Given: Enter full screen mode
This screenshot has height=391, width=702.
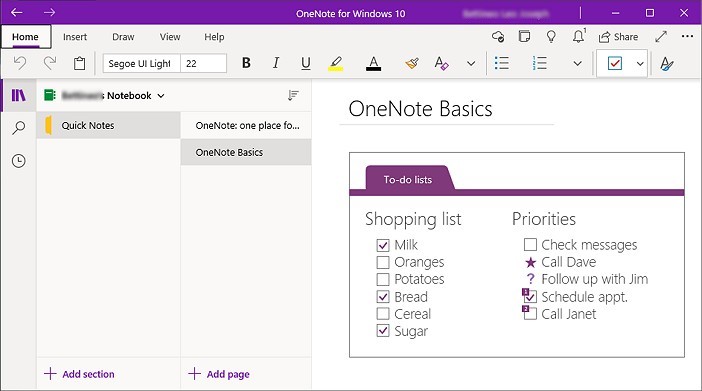Looking at the screenshot, I should coord(661,37).
